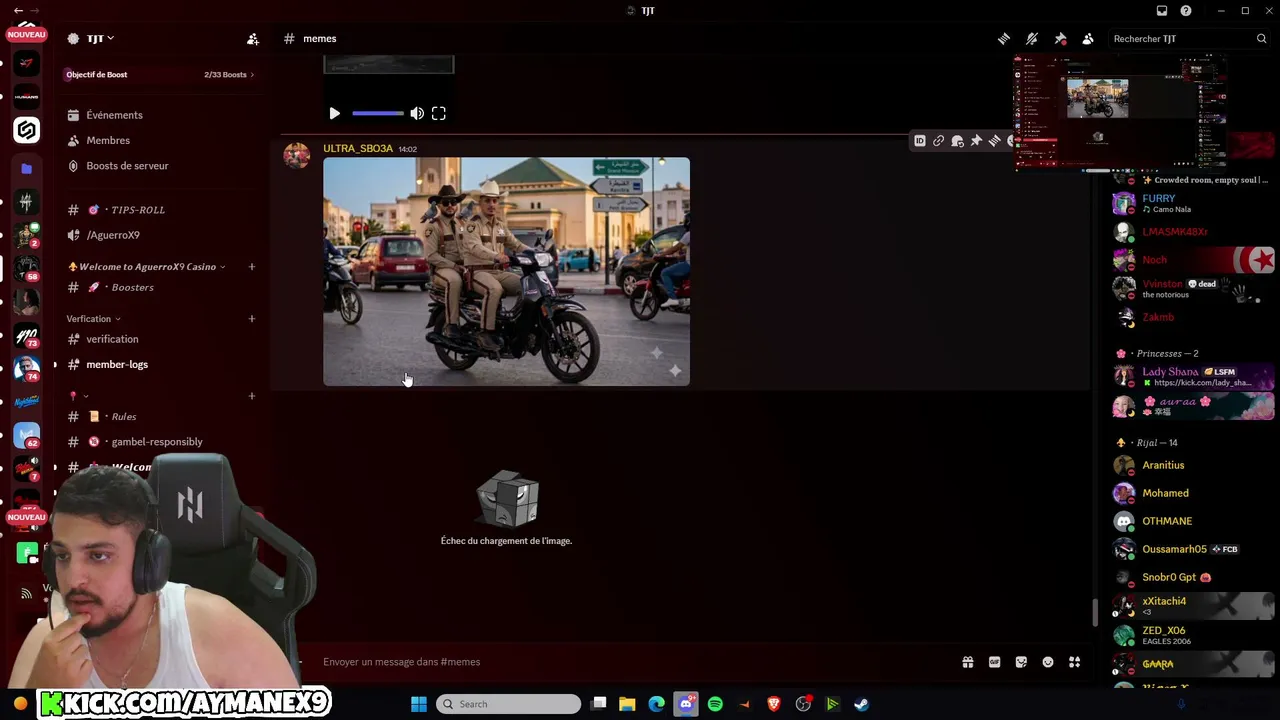Invite people to TJT server icon
Viewport: 1280px width, 720px height.
pos(253,39)
